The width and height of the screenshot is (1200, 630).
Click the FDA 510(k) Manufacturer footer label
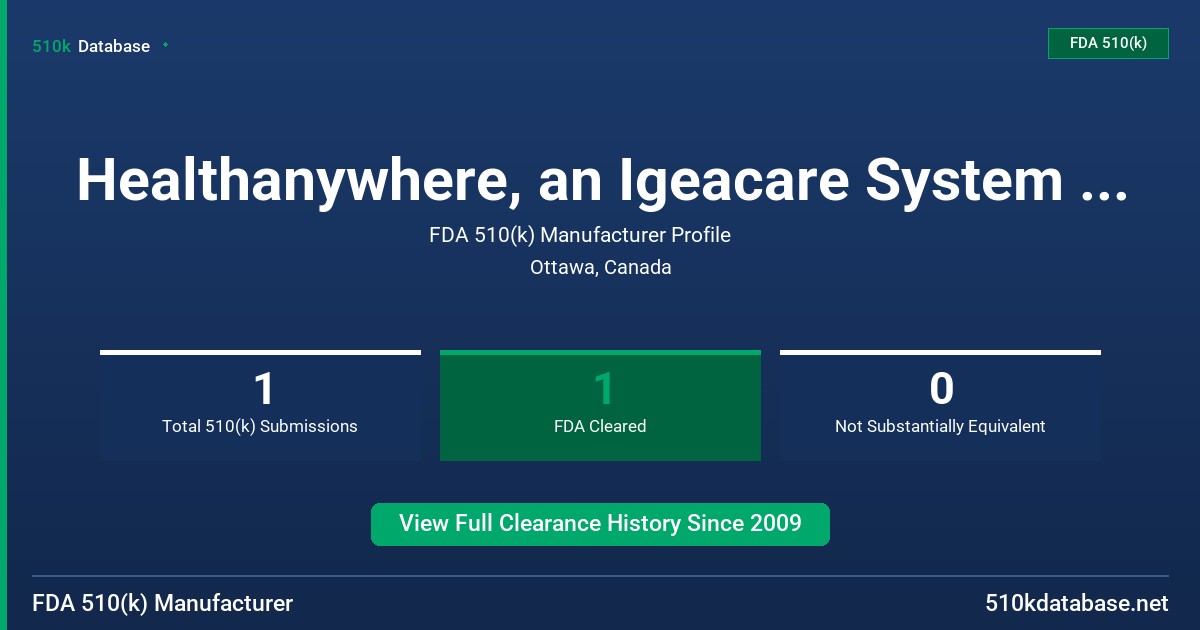coord(163,604)
